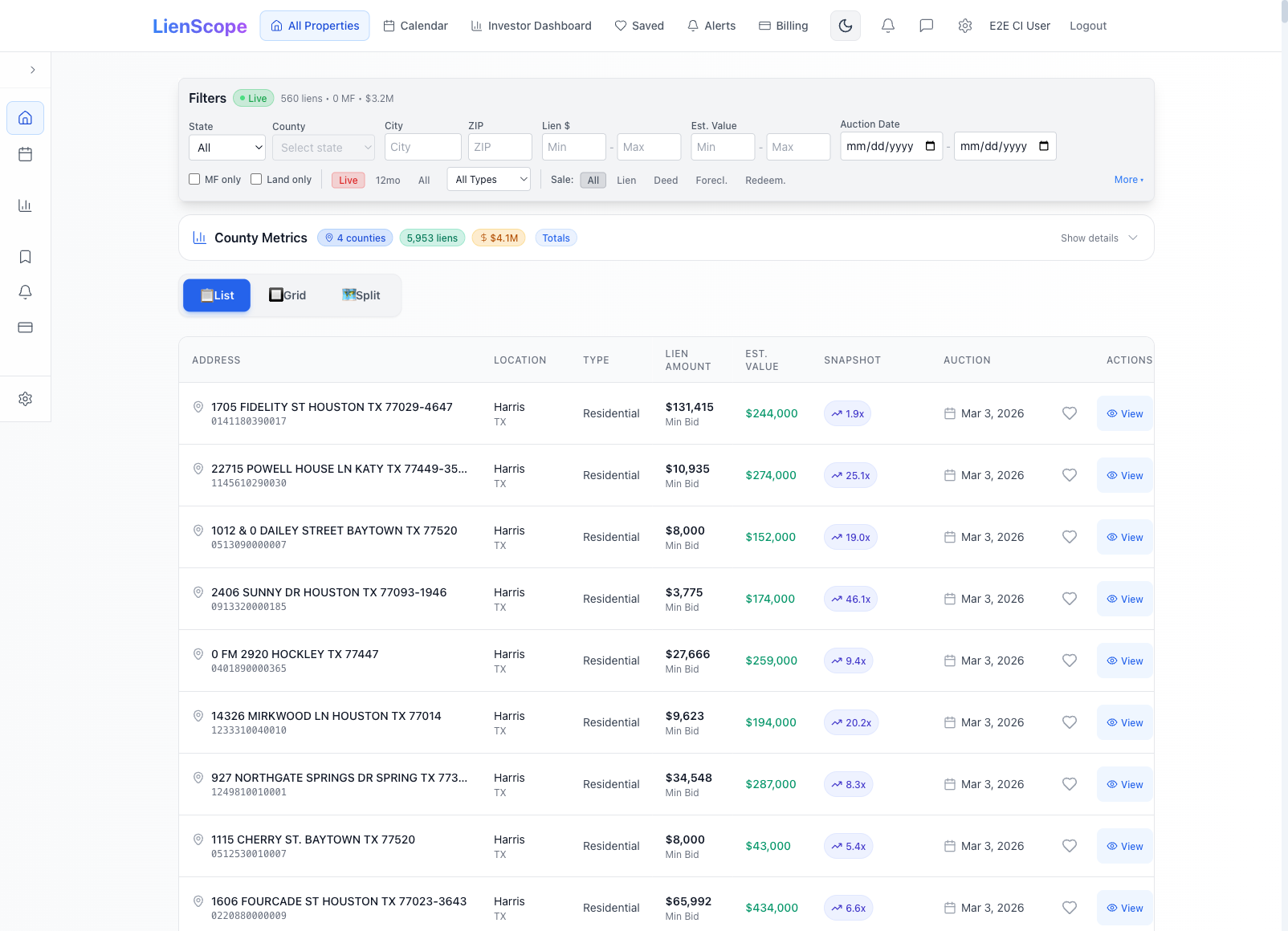
Task: Enable MF only checkbox
Action: coord(194,179)
